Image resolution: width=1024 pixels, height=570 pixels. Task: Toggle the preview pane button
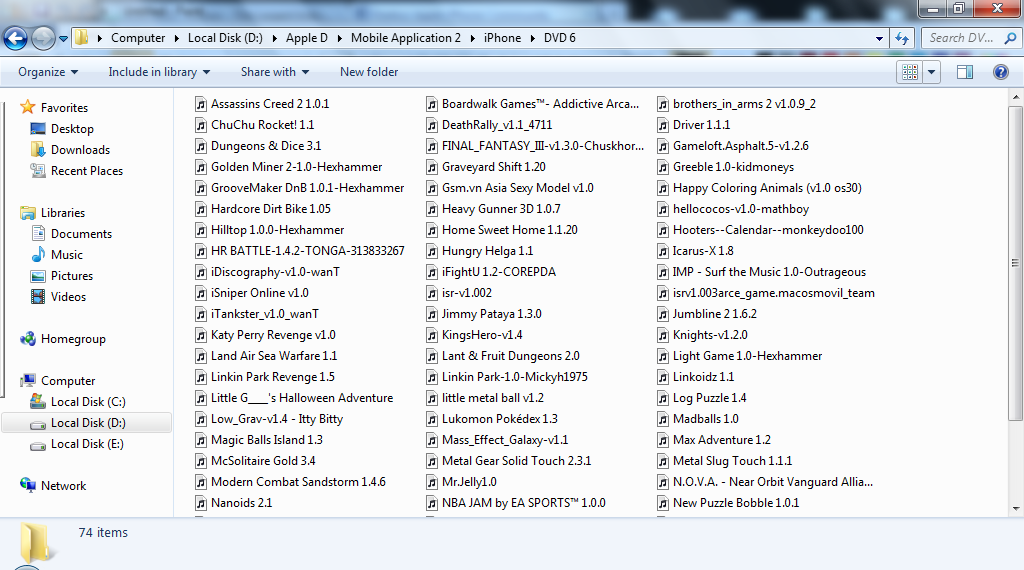pyautogui.click(x=965, y=72)
